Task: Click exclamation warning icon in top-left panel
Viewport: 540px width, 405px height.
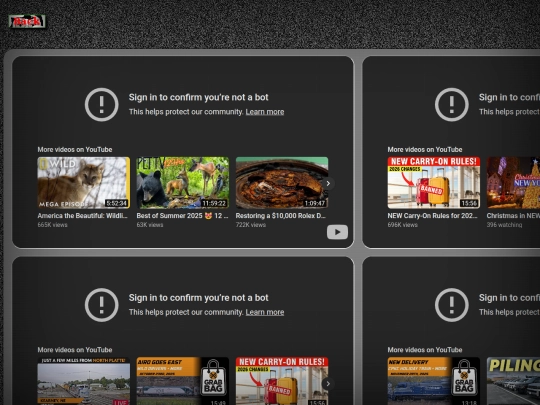Action: (x=102, y=105)
